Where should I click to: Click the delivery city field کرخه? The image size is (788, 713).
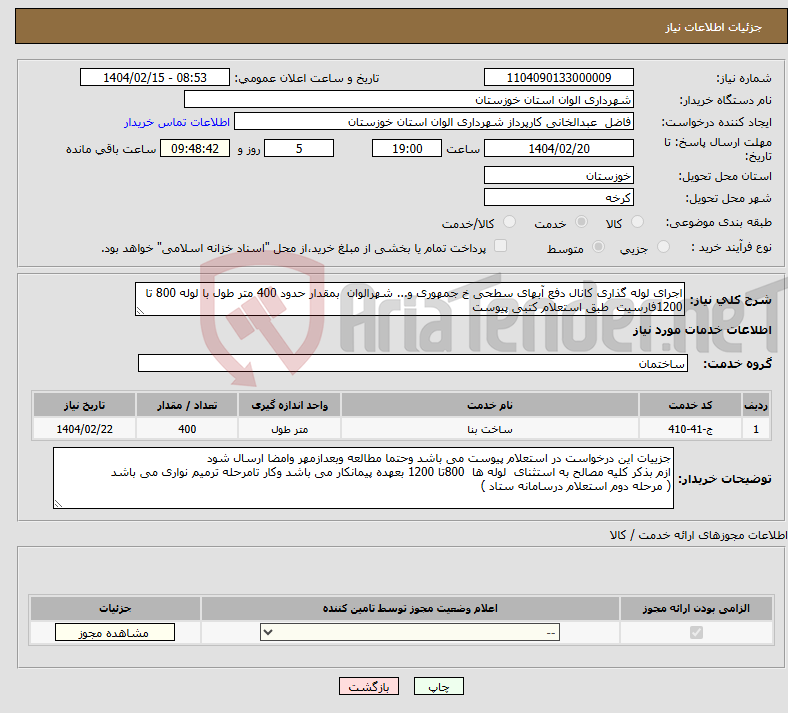point(558,197)
